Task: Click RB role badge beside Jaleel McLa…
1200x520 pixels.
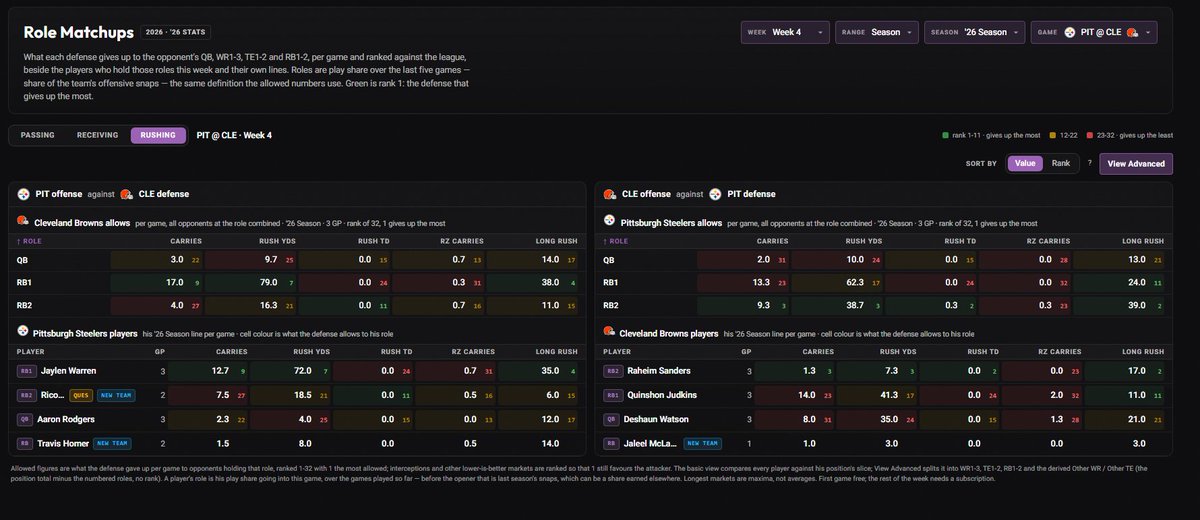Action: pos(613,442)
